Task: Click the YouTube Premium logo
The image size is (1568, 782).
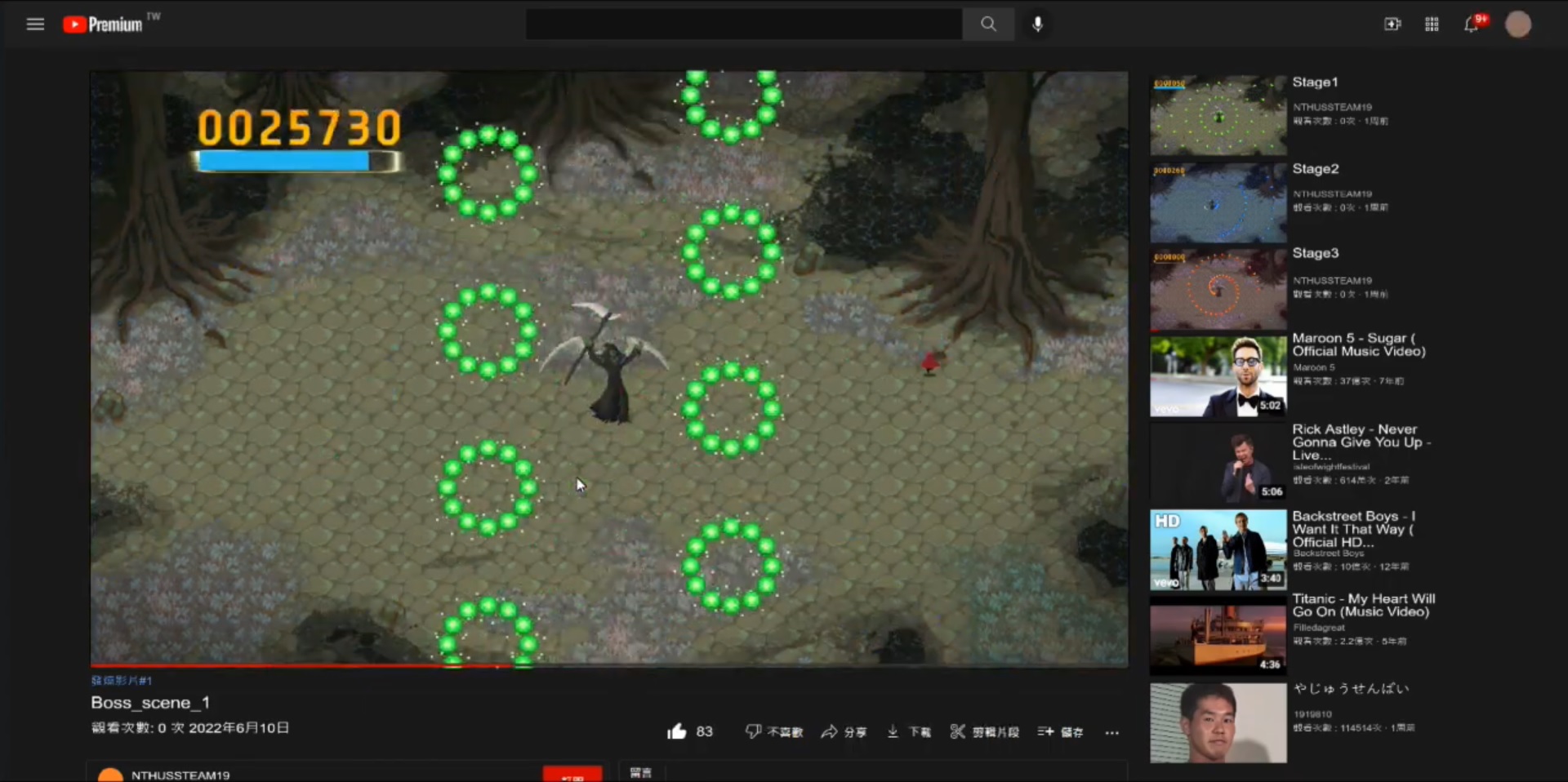Action: pyautogui.click(x=104, y=24)
